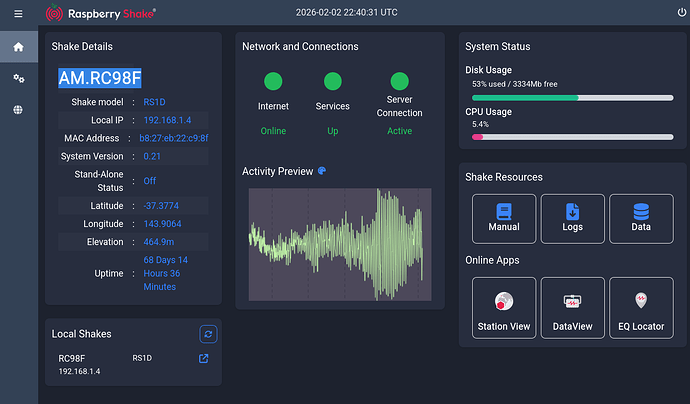Open RC98F shake in external link

coord(204,359)
